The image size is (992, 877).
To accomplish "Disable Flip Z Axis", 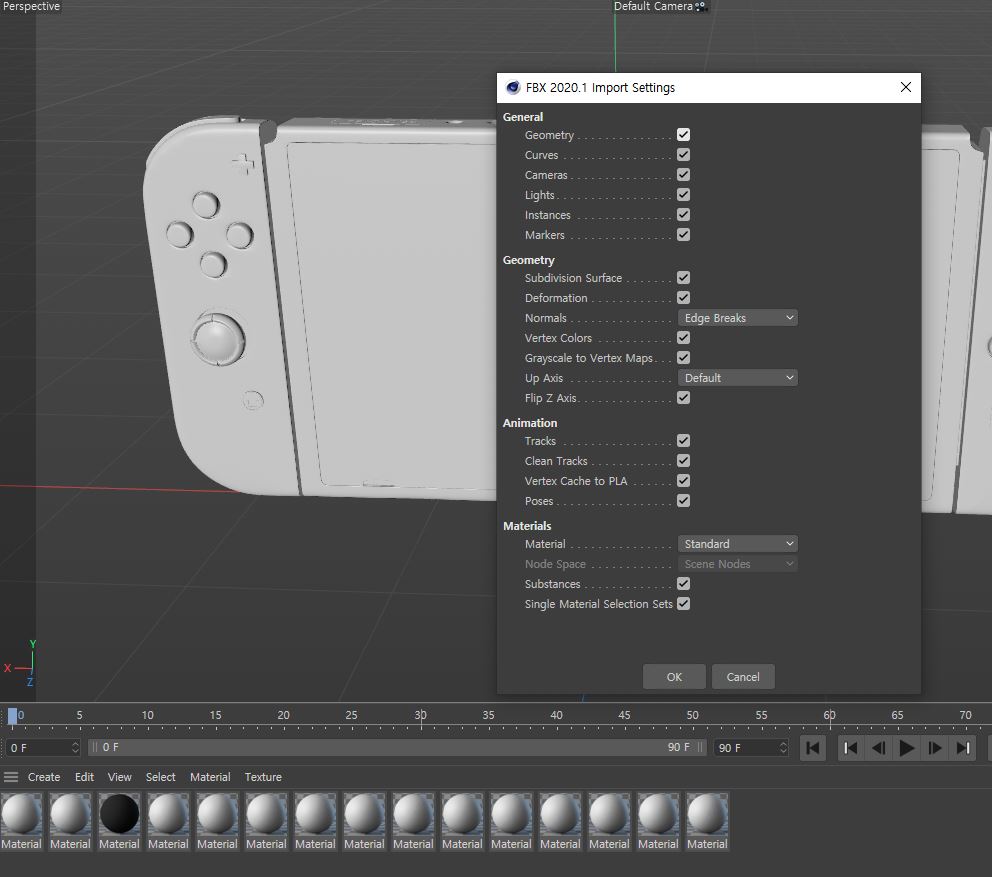I will click(x=683, y=398).
